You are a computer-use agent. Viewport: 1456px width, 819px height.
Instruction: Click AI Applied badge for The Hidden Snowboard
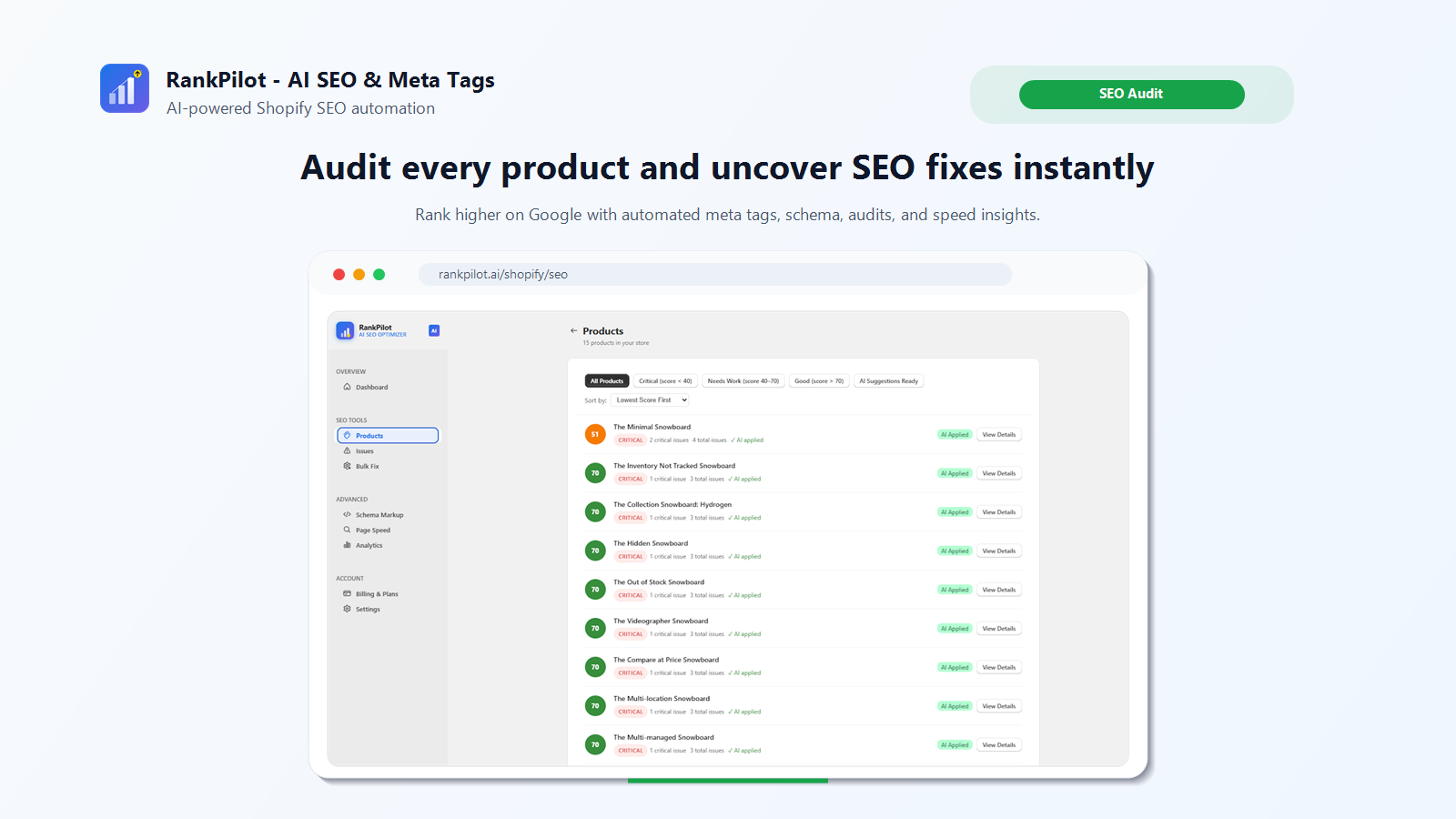click(955, 551)
